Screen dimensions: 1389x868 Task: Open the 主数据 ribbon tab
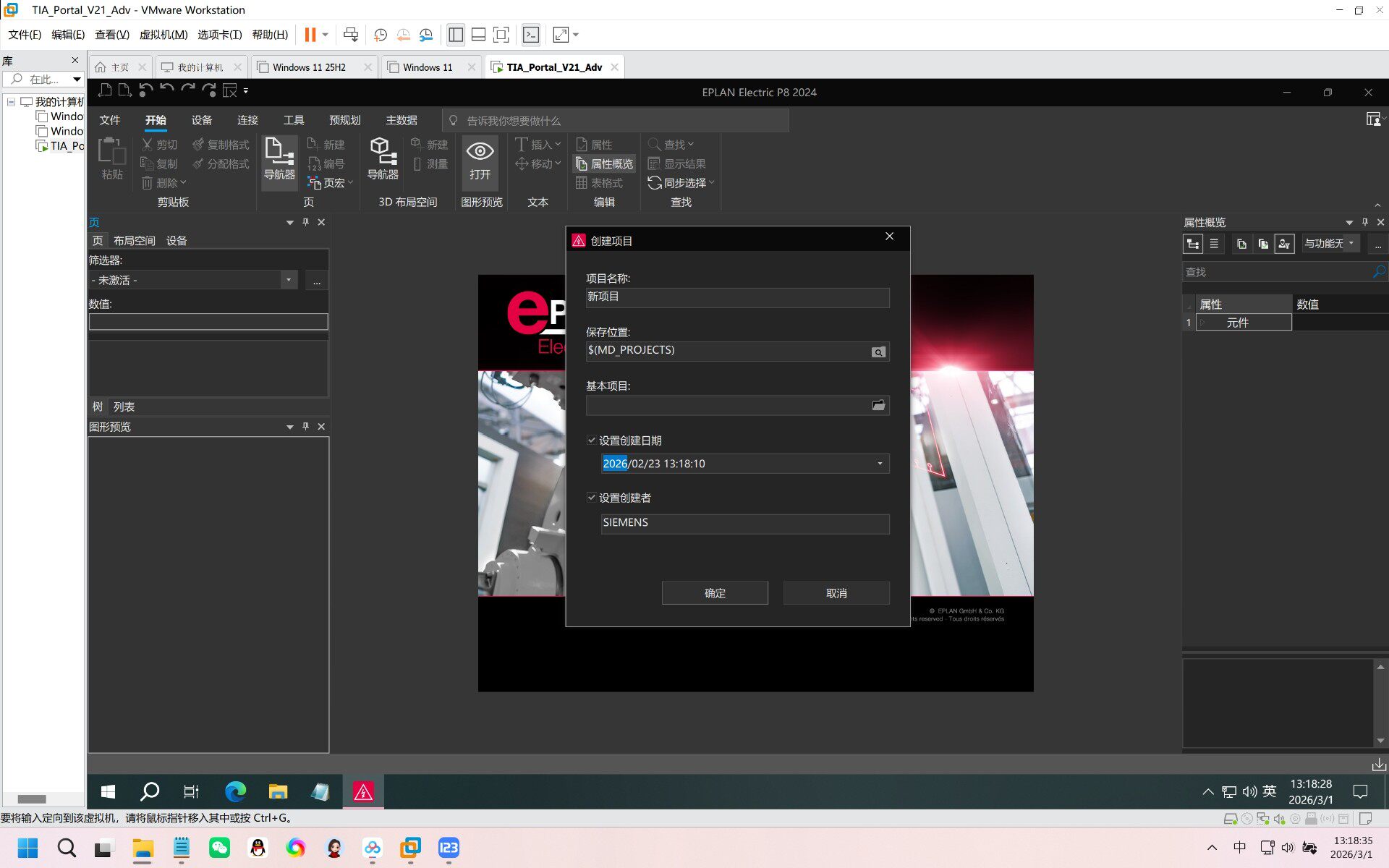pos(402,120)
